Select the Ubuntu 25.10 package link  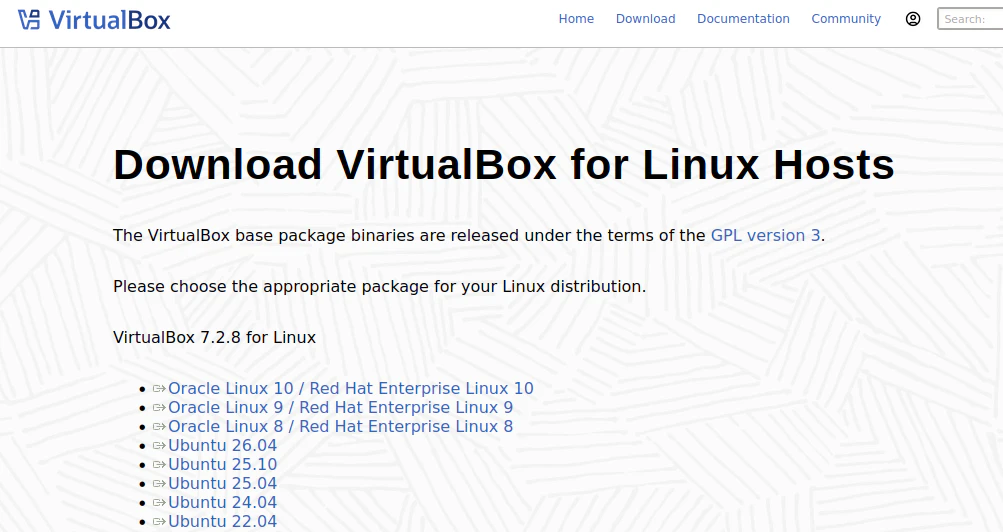[223, 465]
